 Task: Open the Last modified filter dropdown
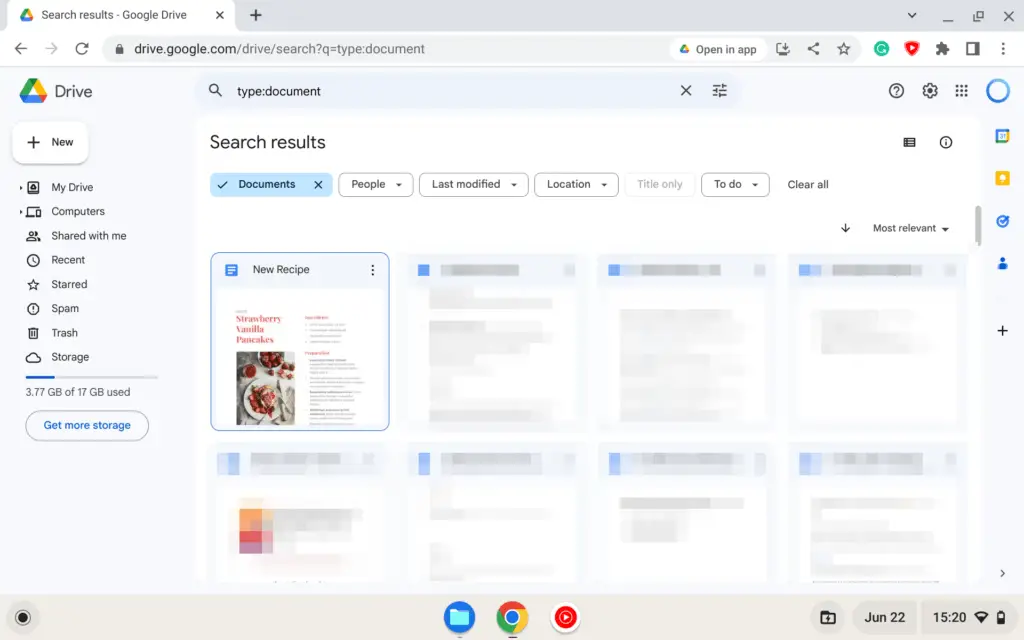[473, 184]
